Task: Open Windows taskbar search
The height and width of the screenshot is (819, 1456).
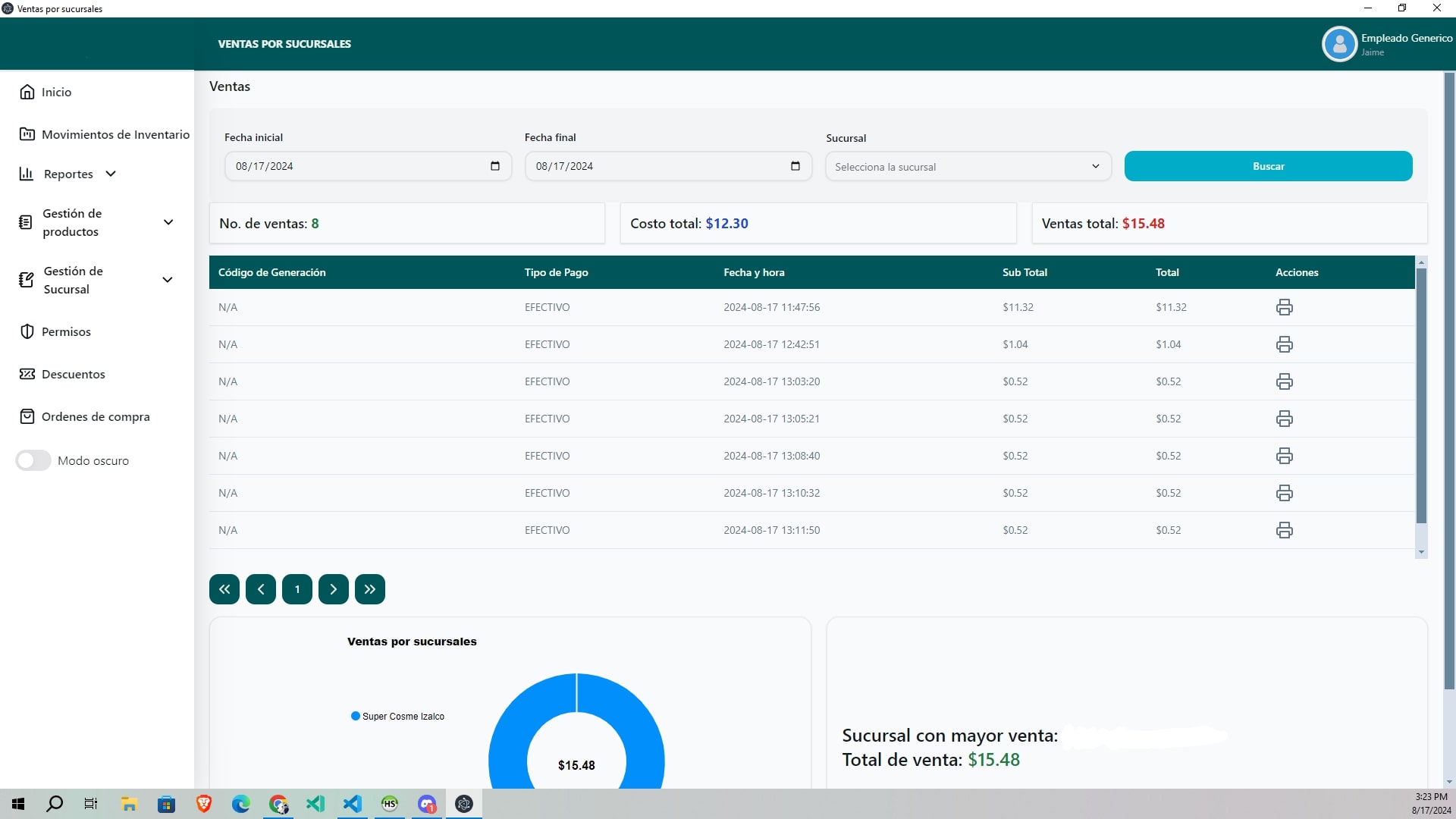Action: click(x=55, y=804)
